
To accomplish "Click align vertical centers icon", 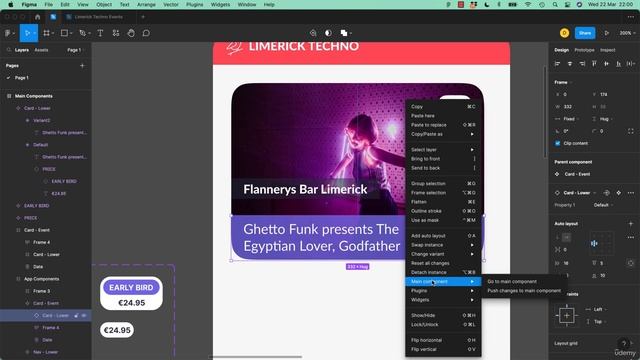I will point(607,64).
